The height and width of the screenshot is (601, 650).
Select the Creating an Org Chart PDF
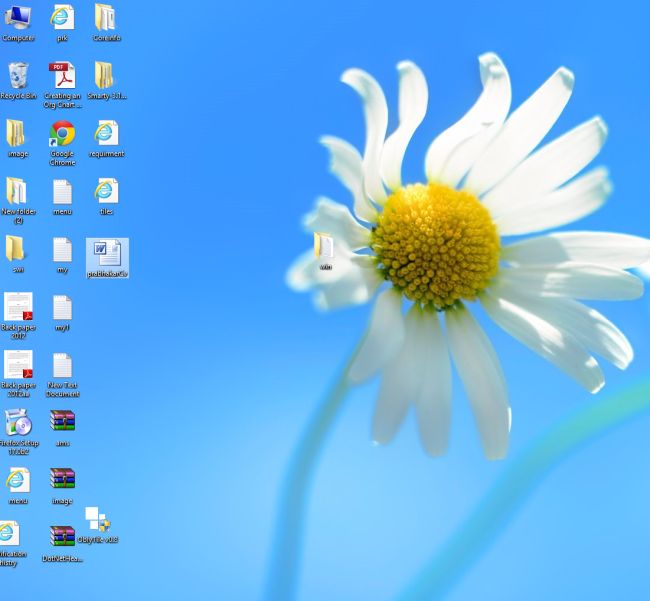coord(62,85)
